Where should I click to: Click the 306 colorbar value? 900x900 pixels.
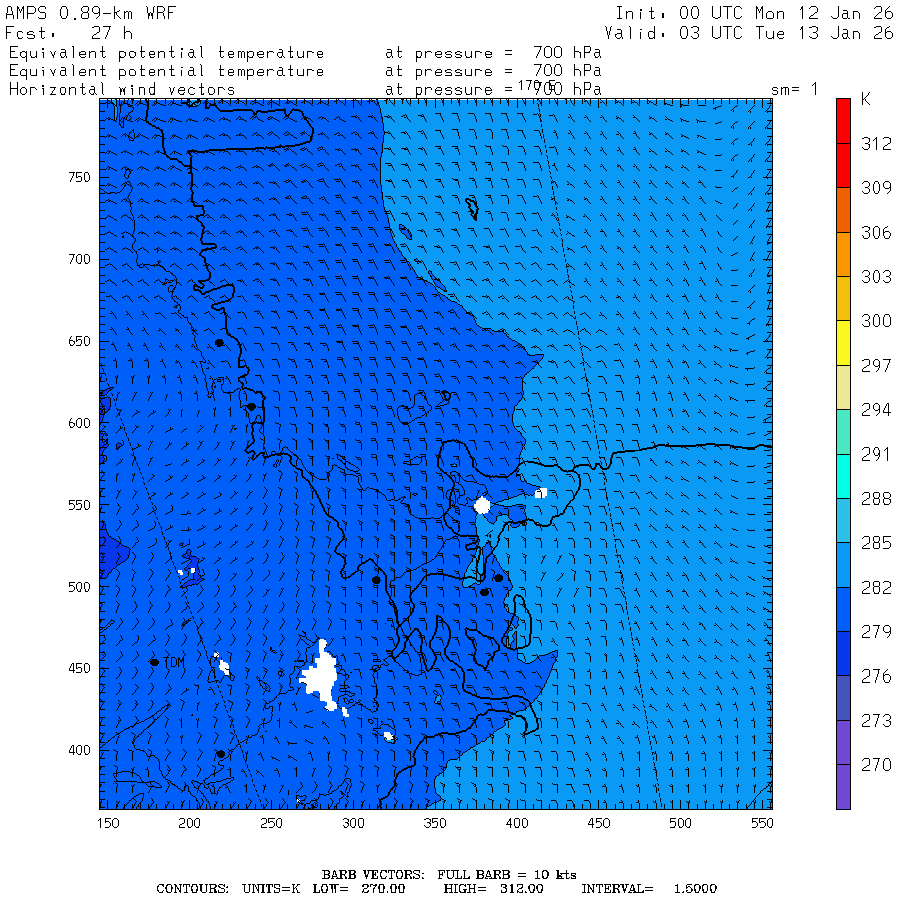[x=876, y=232]
